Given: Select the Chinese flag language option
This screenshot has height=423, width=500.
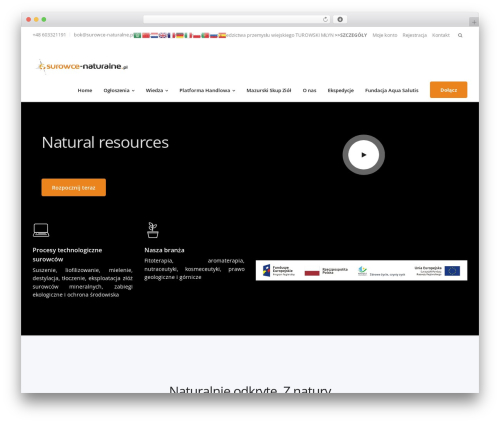Looking at the screenshot, I should [146, 35].
